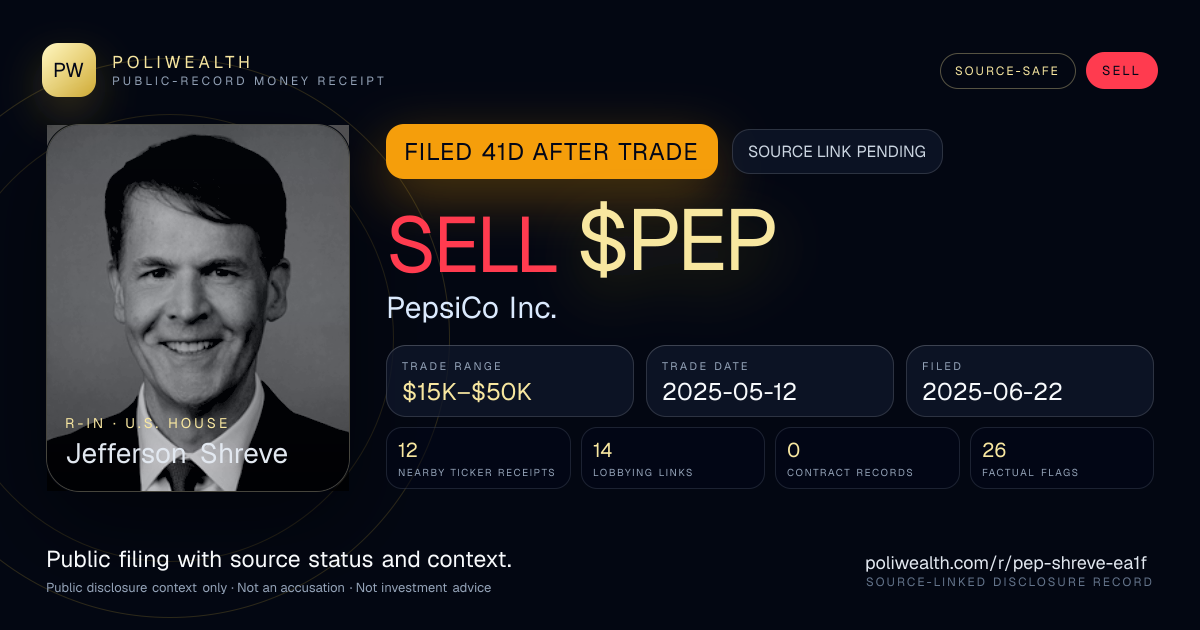Open the 14 Lobbying Links tile

673,458
